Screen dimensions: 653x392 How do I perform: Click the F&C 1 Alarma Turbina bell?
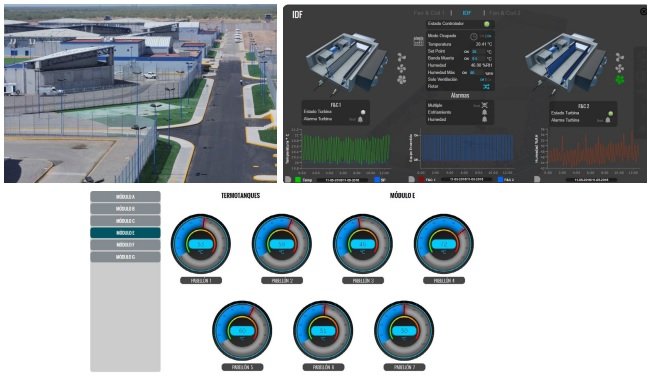pyautogui.click(x=360, y=120)
